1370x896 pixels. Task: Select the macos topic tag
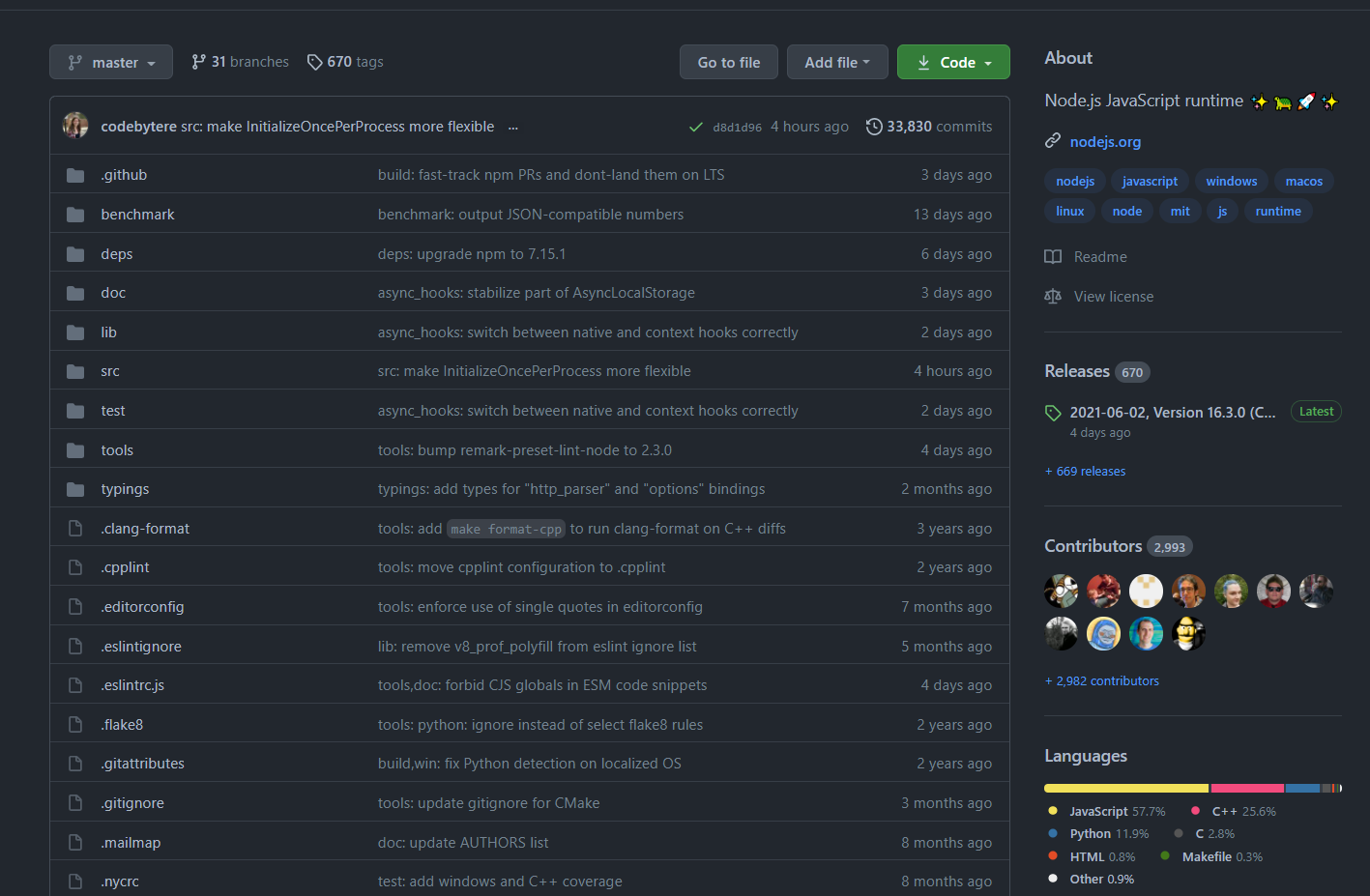[1304, 181]
